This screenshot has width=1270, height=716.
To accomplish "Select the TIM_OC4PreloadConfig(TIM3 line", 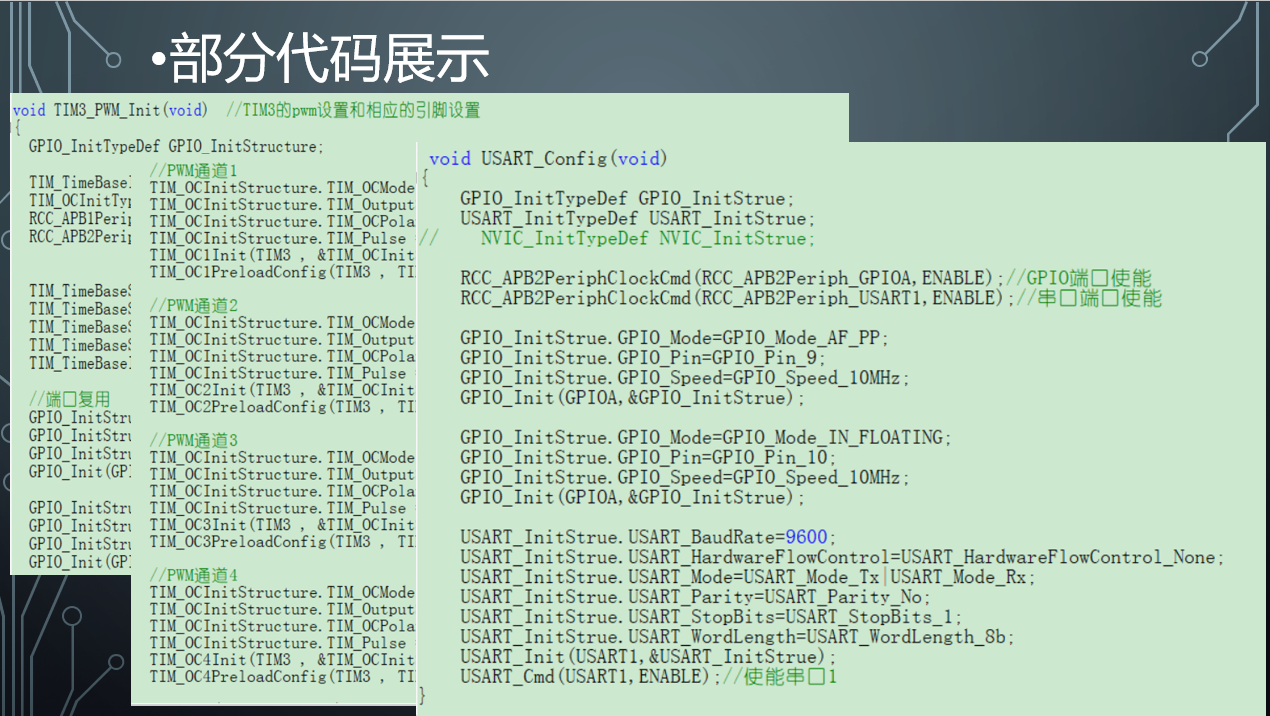I will [282, 677].
